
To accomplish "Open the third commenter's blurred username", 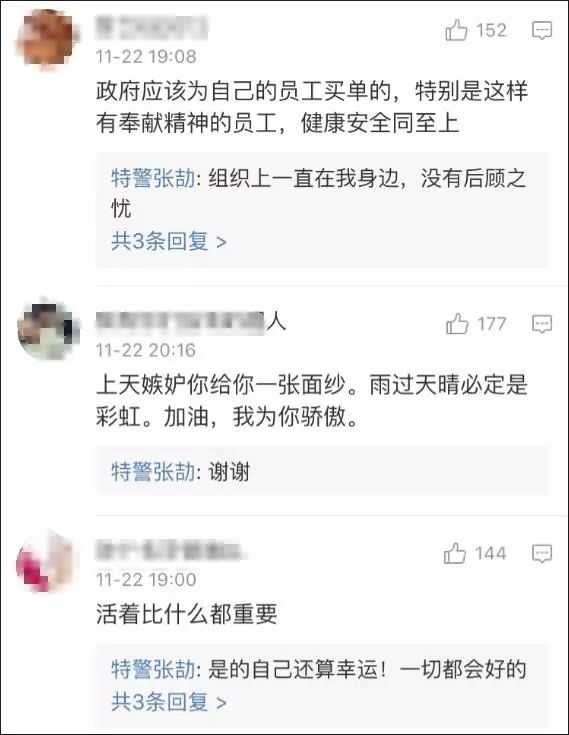I will pos(169,550).
